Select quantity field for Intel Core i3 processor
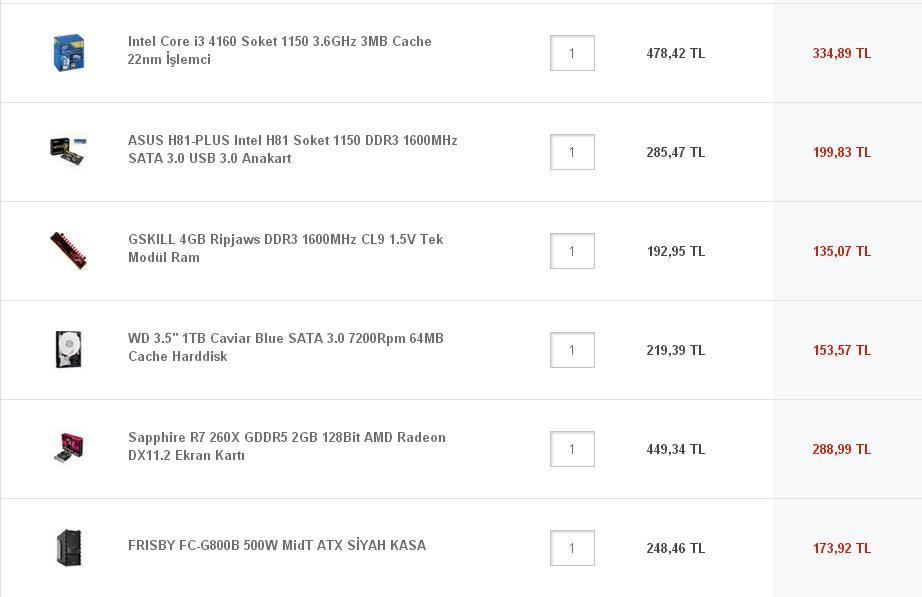 (x=572, y=53)
